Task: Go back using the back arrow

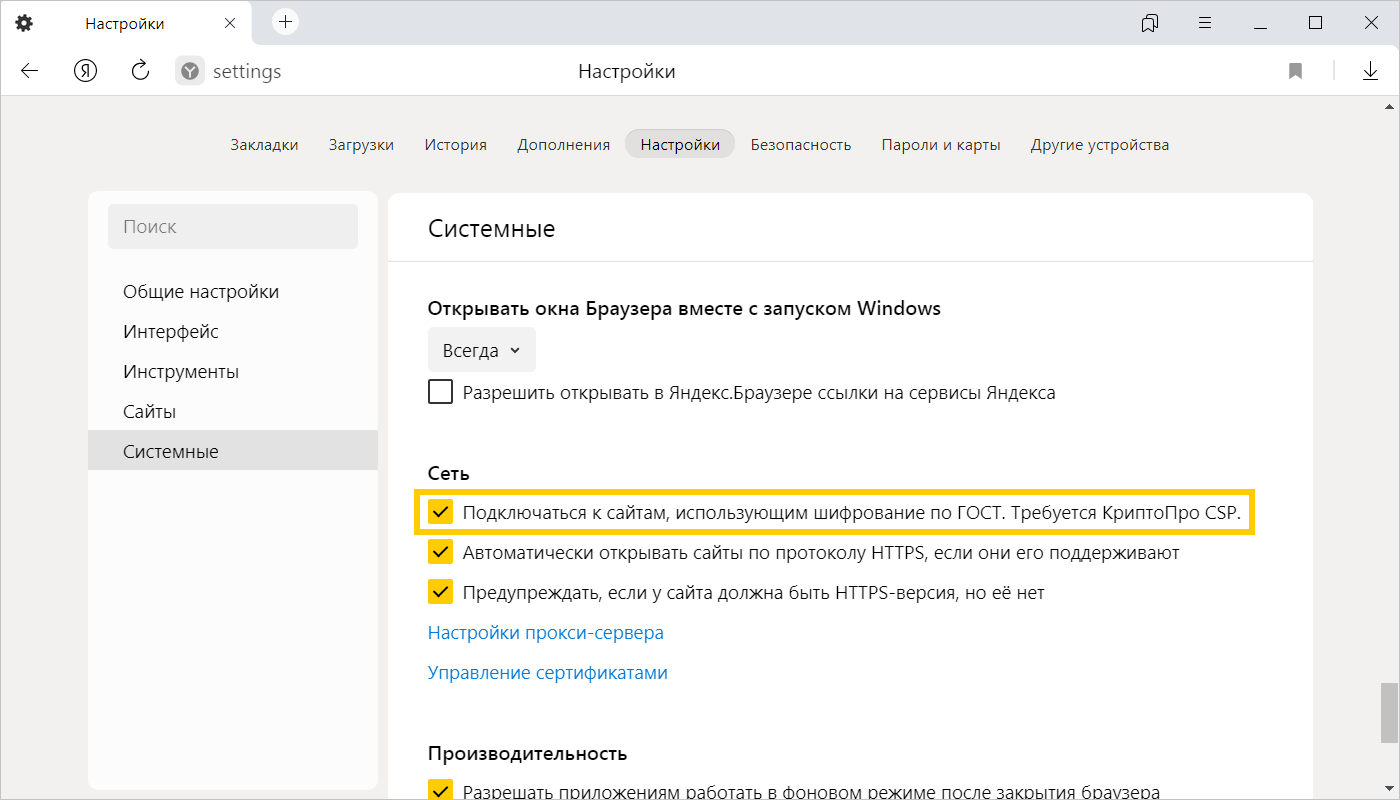Action: 29,71
